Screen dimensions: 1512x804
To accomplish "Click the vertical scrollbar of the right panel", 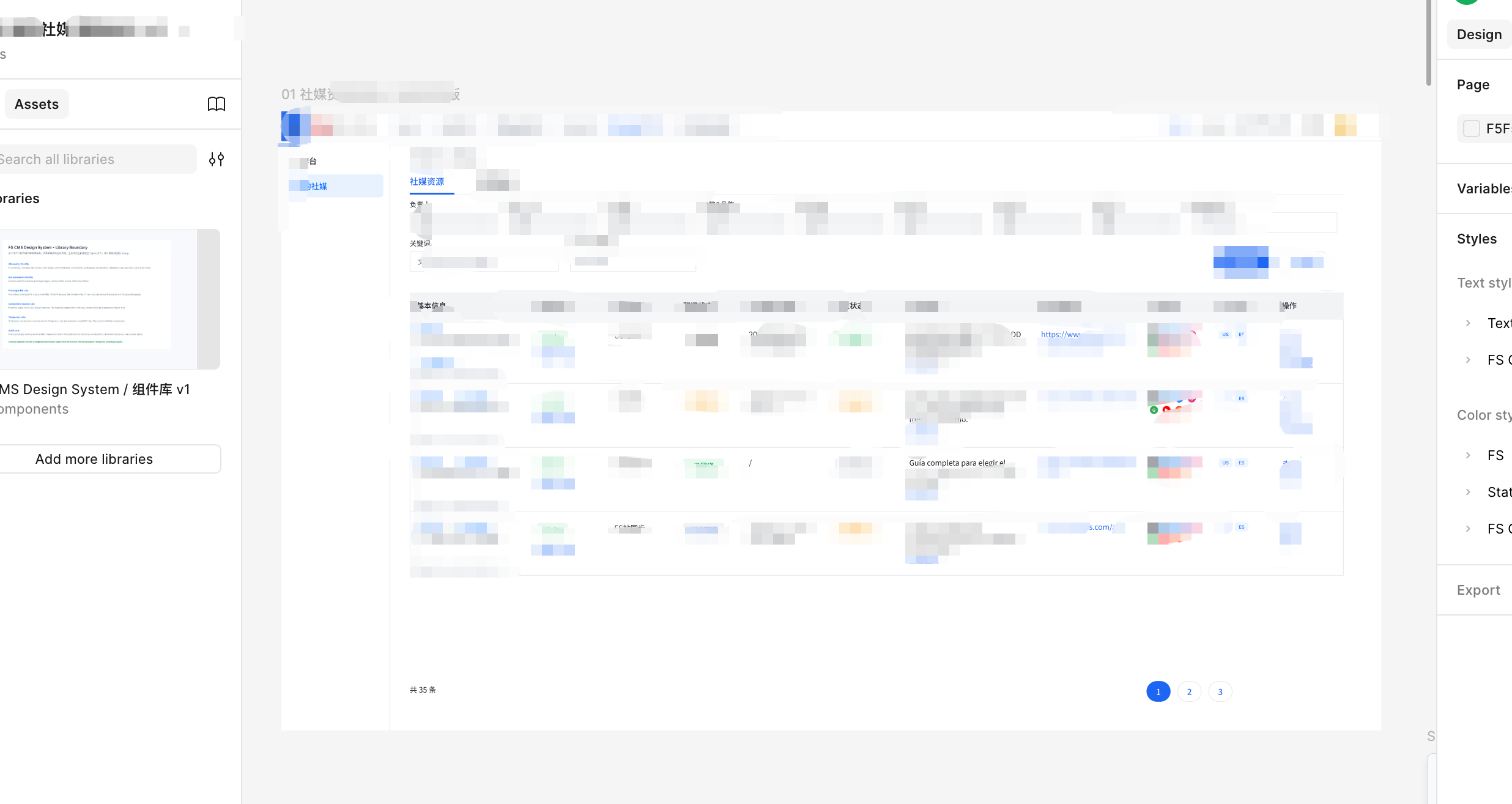I will coord(1429,43).
